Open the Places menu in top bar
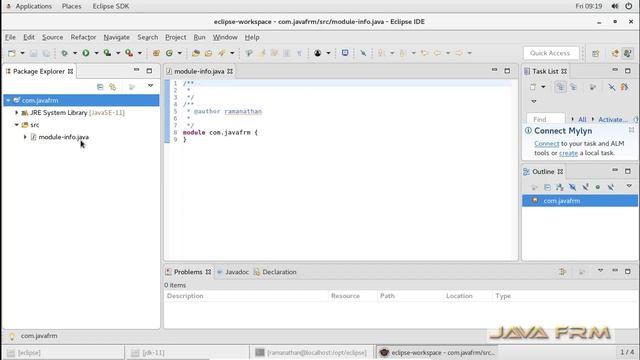This screenshot has width=640, height=360. (x=71, y=6)
